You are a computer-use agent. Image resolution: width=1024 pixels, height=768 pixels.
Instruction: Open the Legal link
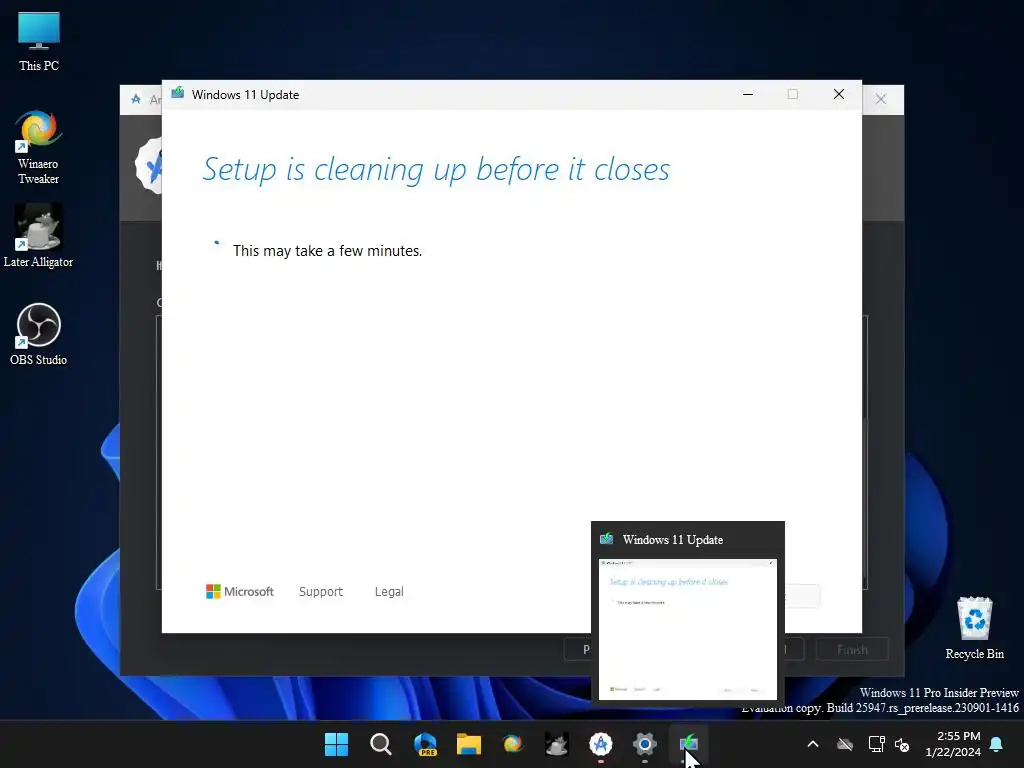[389, 592]
